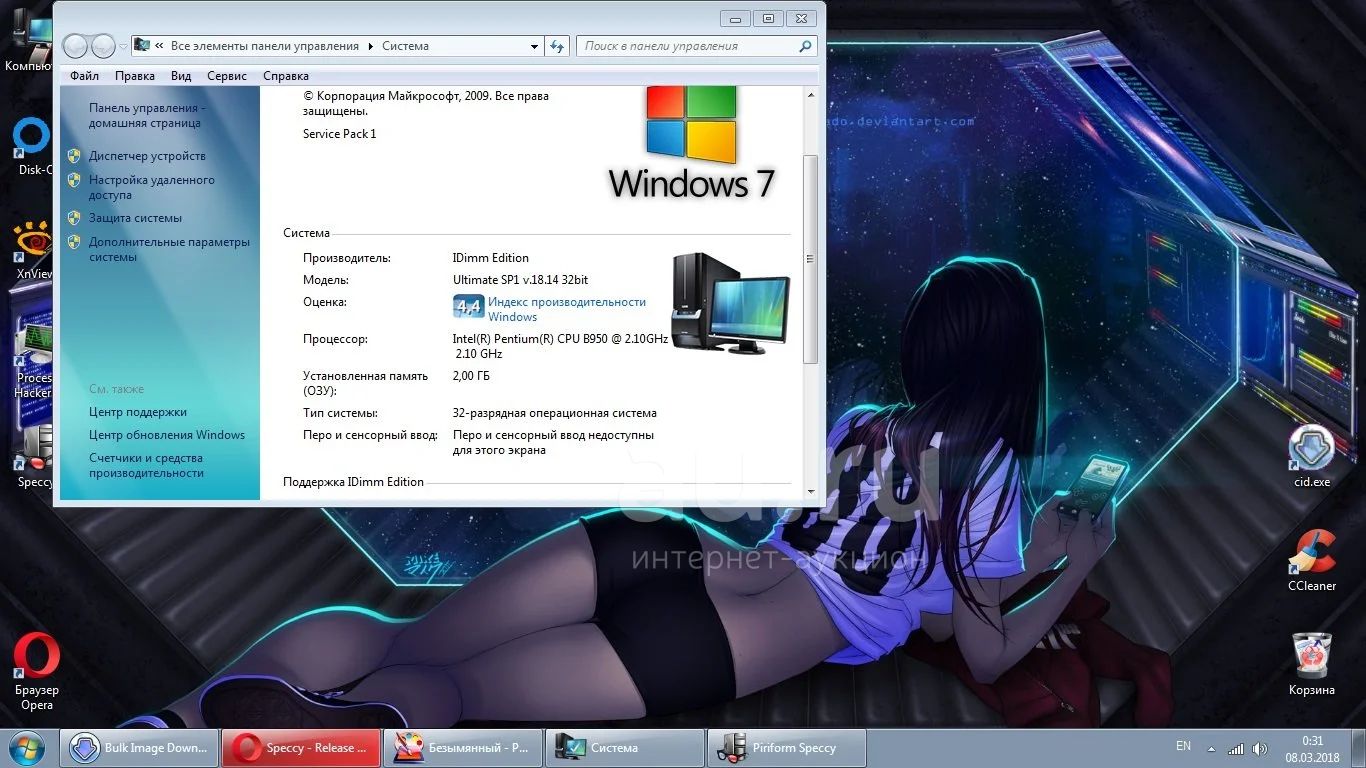
Task: Open the Правка menu
Action: (135, 76)
